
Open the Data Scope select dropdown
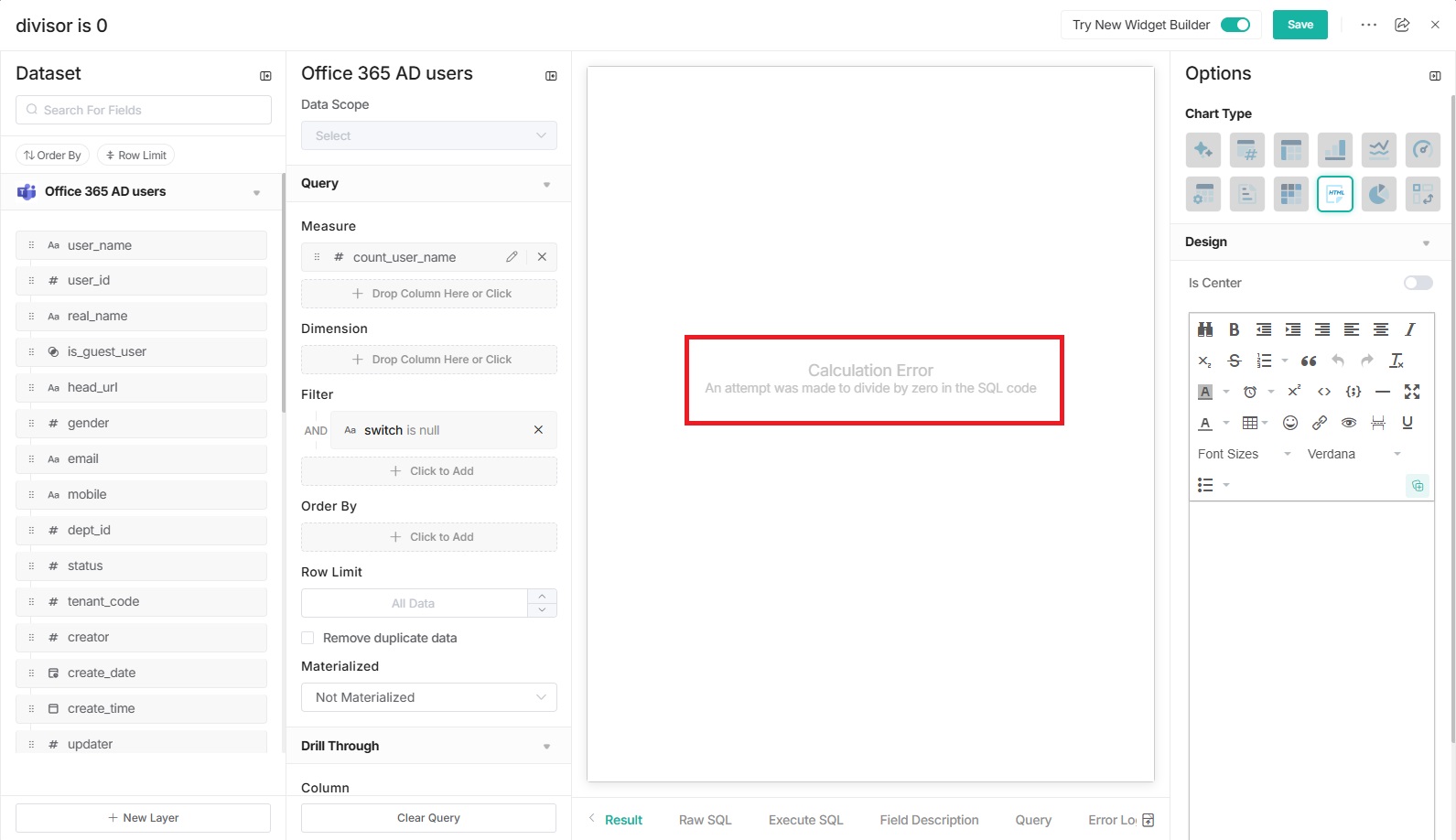[x=428, y=135]
